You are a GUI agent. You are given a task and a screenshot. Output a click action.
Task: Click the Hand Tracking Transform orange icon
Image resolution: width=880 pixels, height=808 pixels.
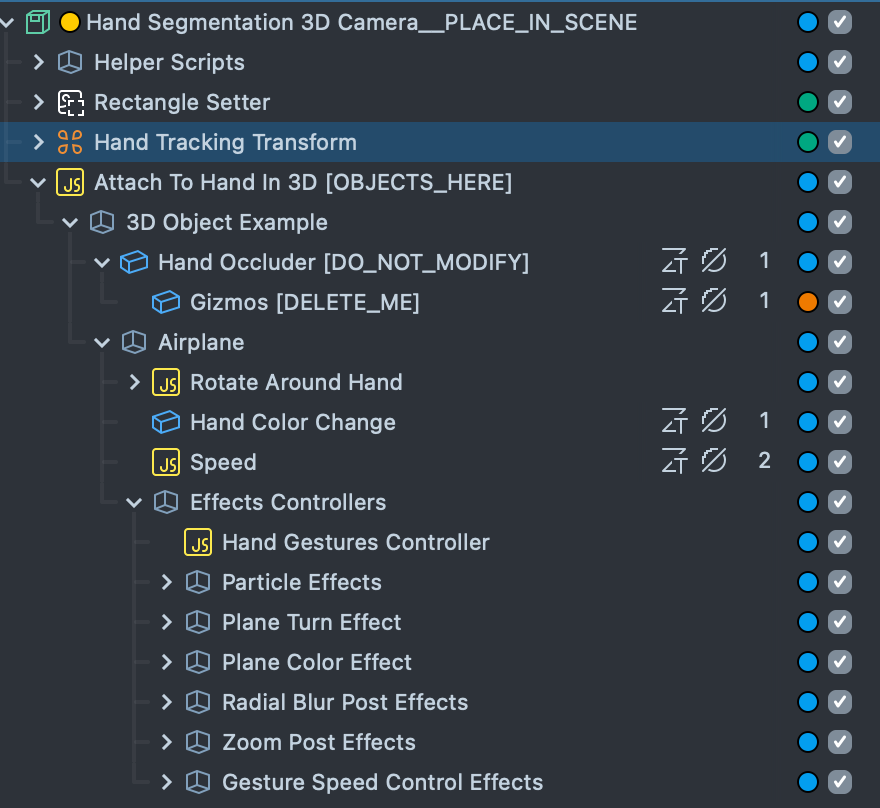point(70,142)
